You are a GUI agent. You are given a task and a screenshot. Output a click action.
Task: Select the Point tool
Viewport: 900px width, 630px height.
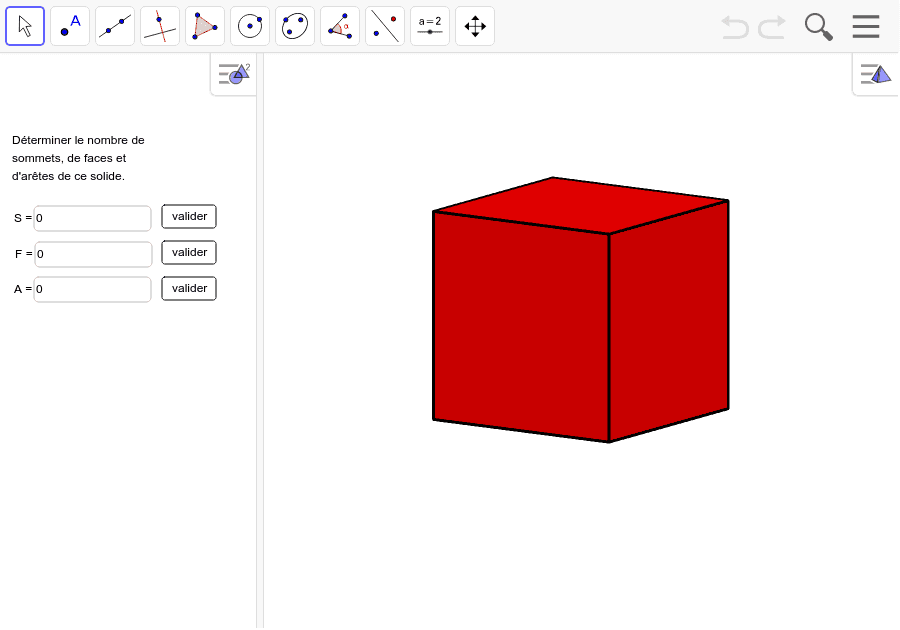coord(69,25)
